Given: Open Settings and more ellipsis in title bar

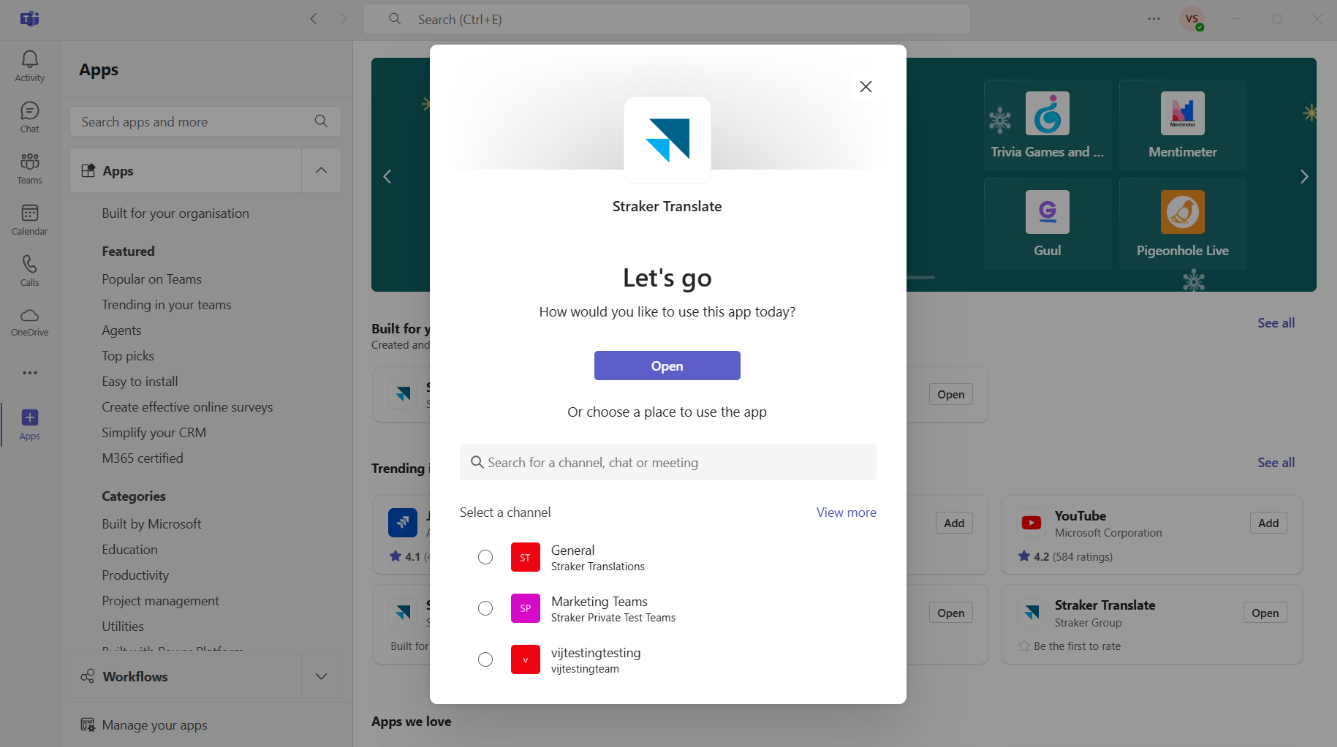Looking at the screenshot, I should [x=1155, y=19].
